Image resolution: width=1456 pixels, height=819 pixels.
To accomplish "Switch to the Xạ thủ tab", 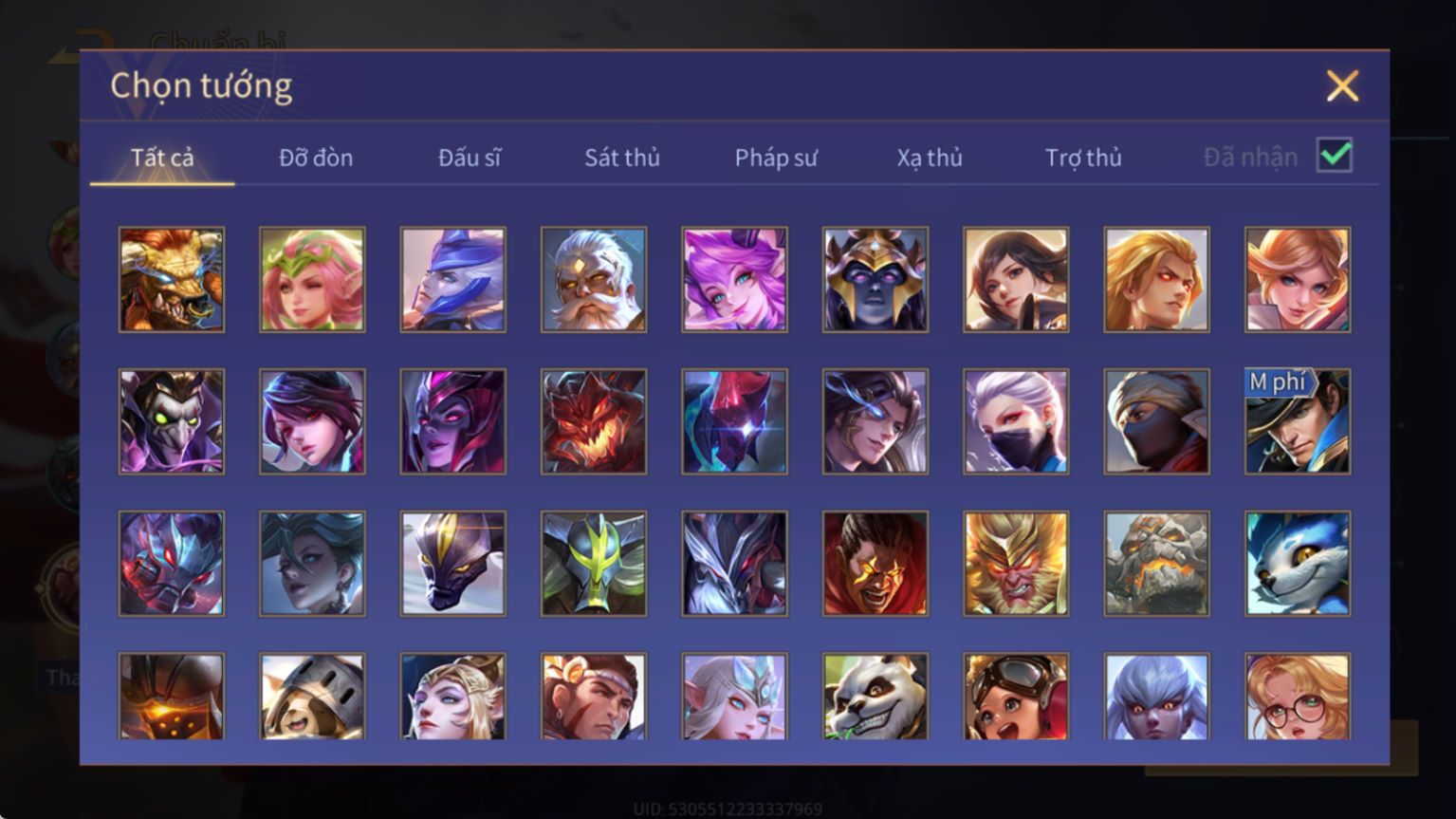I will (x=930, y=158).
